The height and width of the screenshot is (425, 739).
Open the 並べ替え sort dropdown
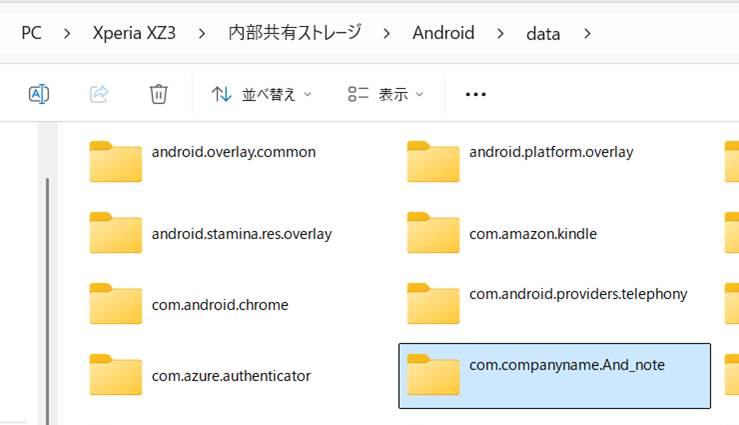(x=262, y=94)
